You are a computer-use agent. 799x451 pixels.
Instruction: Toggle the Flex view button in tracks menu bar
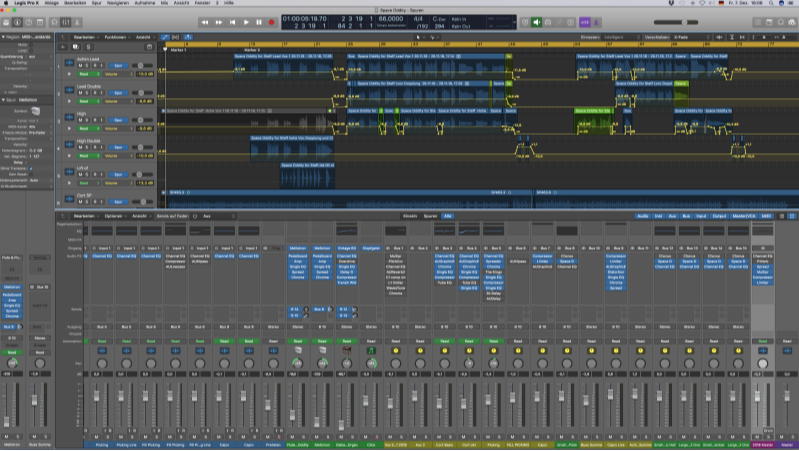(176, 37)
